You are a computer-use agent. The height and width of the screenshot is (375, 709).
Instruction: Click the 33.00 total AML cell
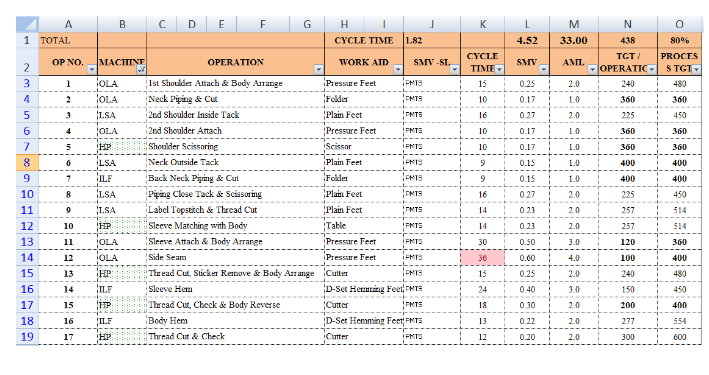click(x=574, y=40)
